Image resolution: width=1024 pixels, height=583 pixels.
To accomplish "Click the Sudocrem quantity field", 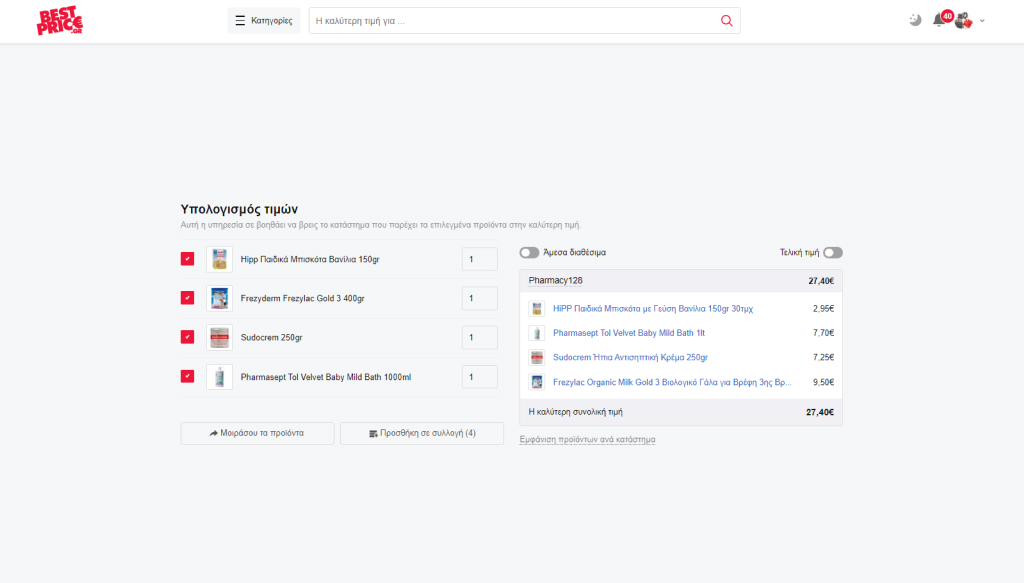I will point(479,338).
